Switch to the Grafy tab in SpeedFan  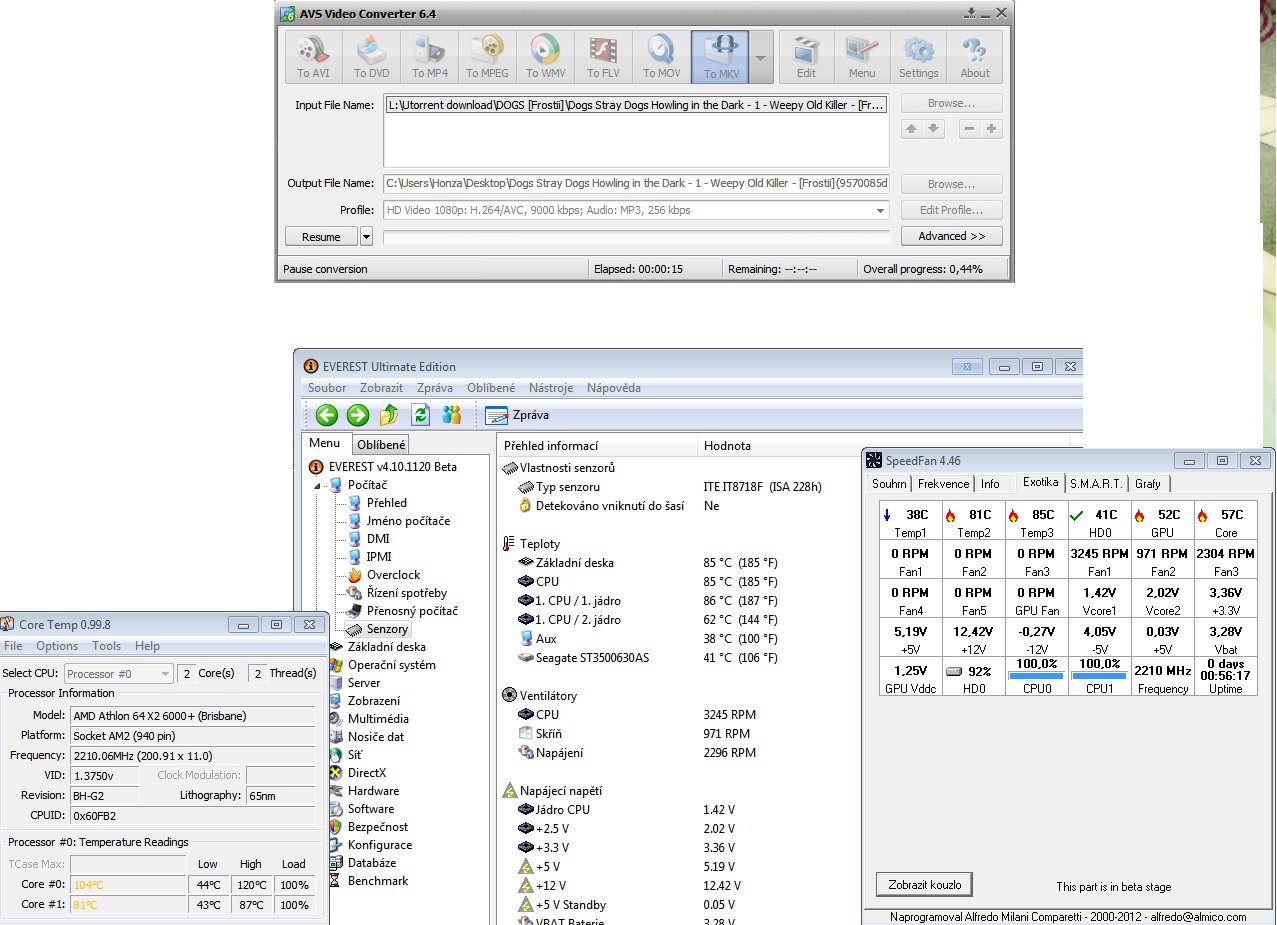[1148, 484]
